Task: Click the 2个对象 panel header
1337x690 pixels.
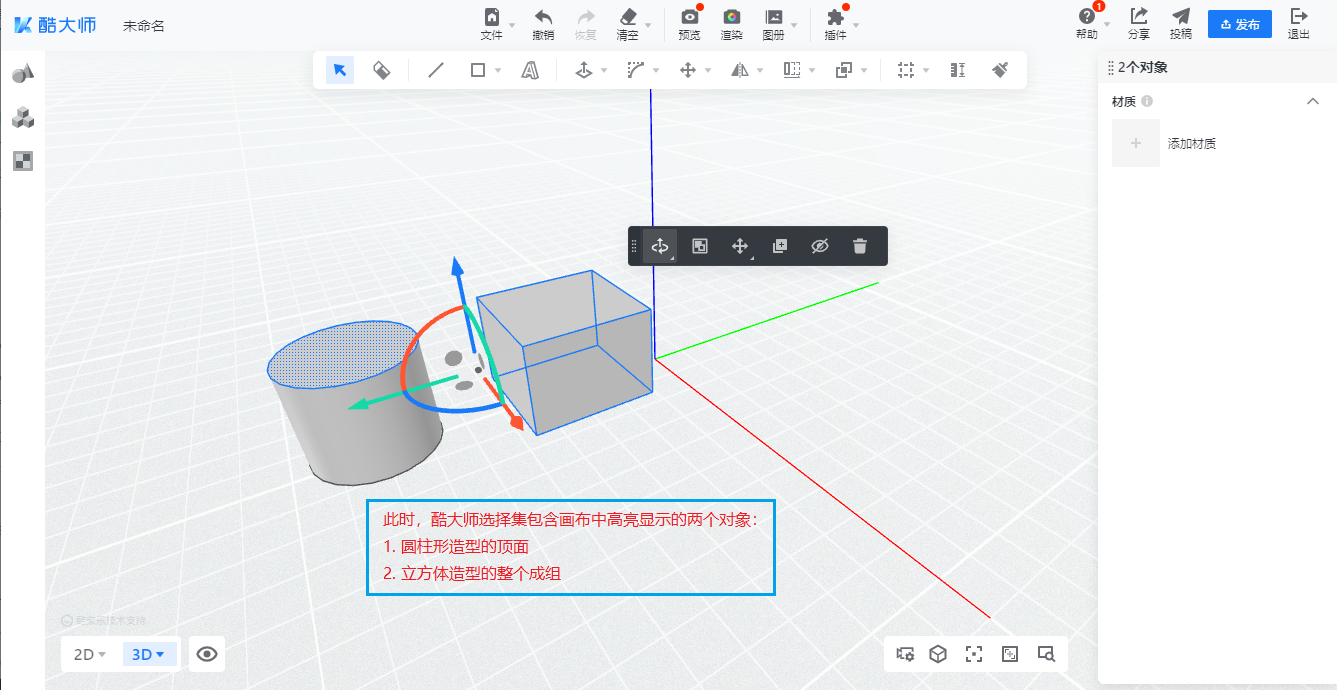Action: click(1143, 67)
